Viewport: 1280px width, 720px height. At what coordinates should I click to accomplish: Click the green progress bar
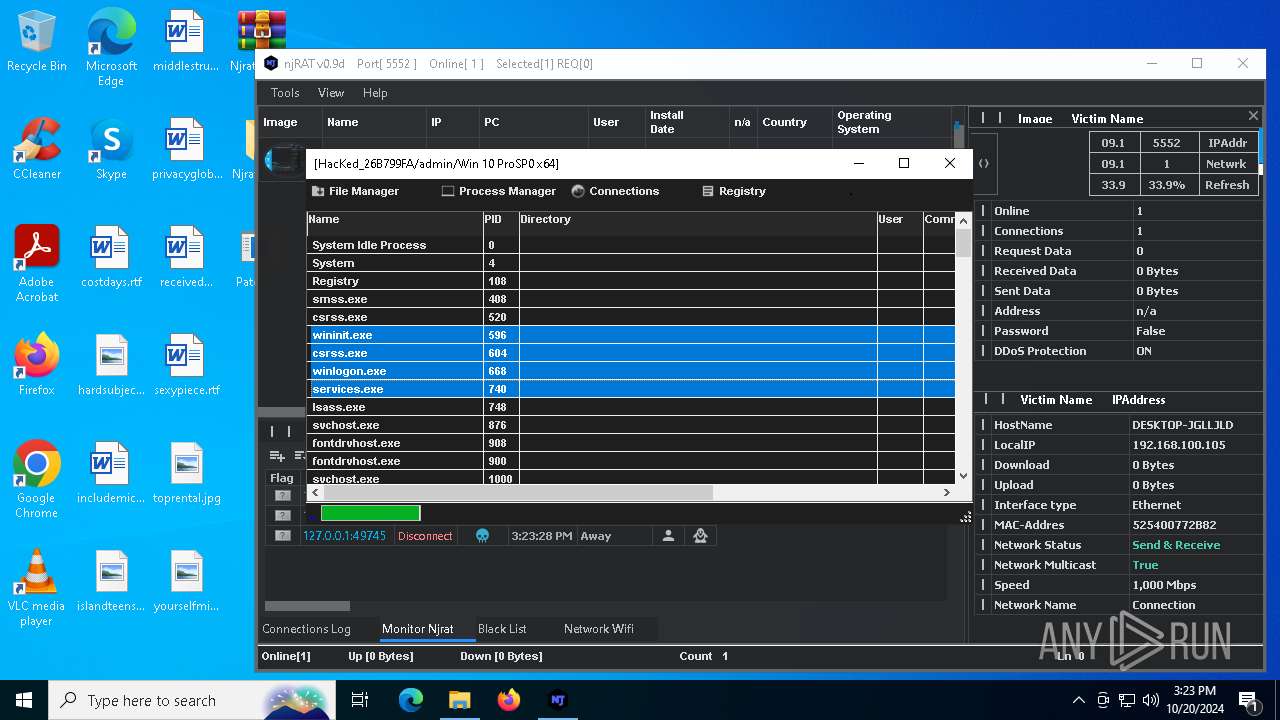point(370,513)
